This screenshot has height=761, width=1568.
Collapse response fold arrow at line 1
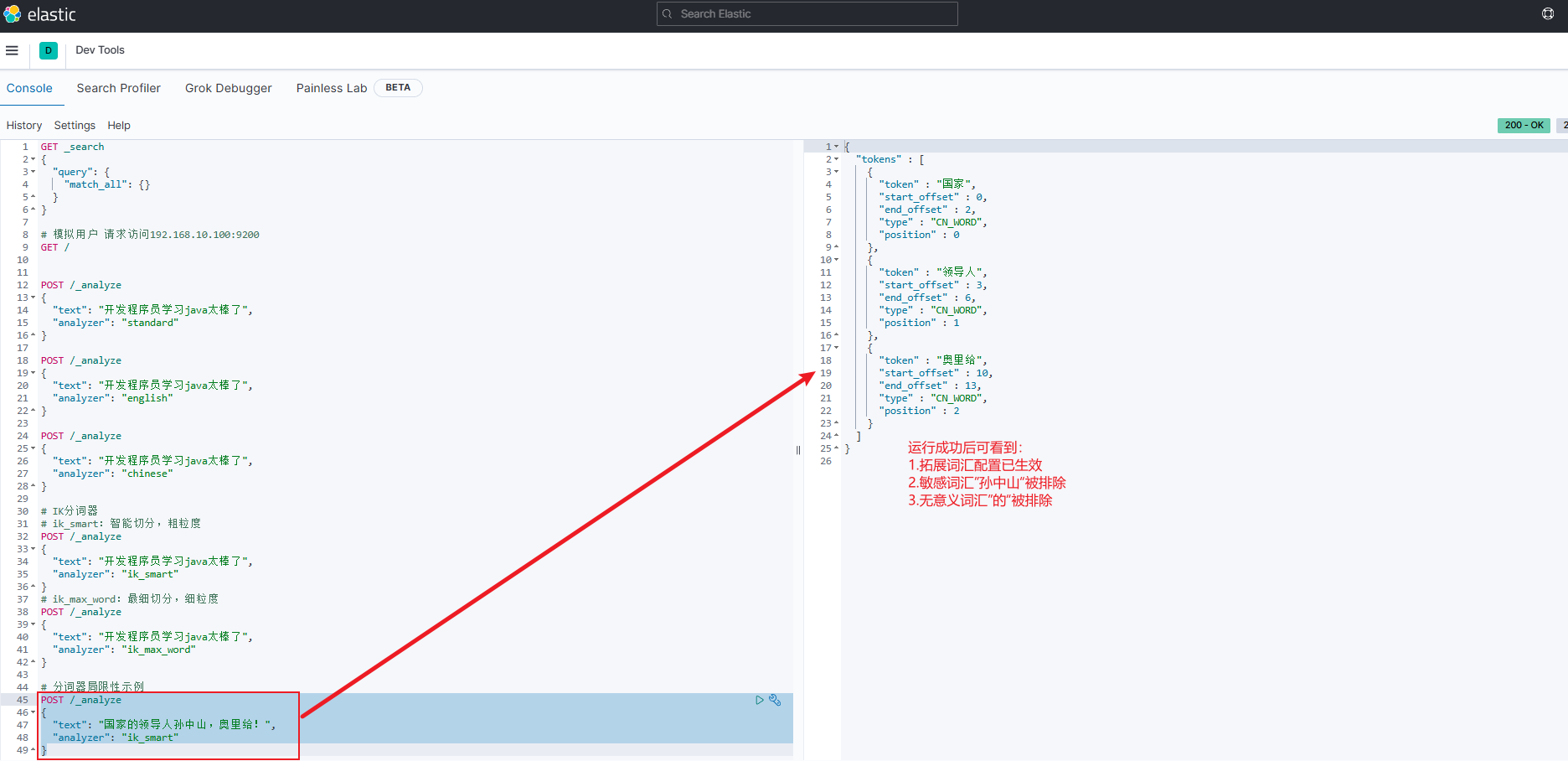836,147
